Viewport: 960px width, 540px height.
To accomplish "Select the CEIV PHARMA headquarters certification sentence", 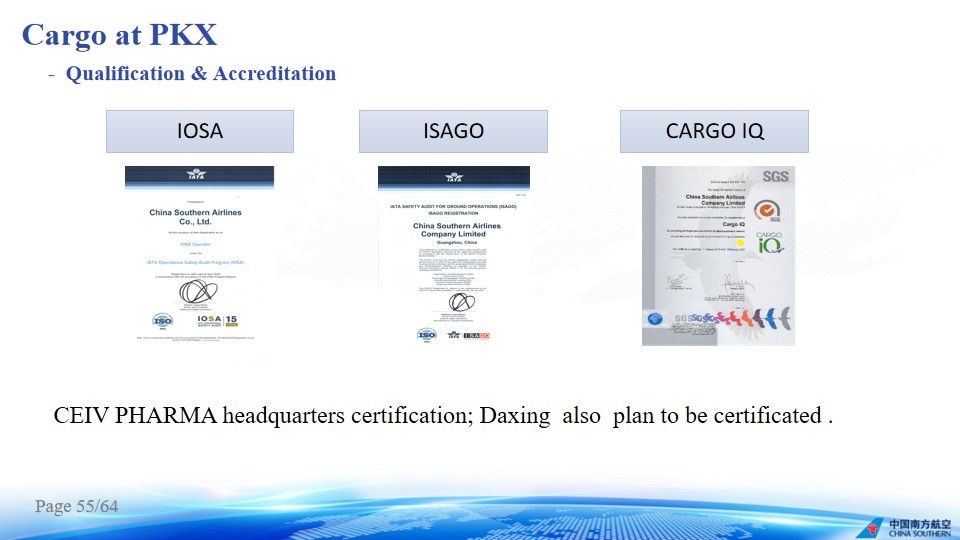I will (443, 416).
